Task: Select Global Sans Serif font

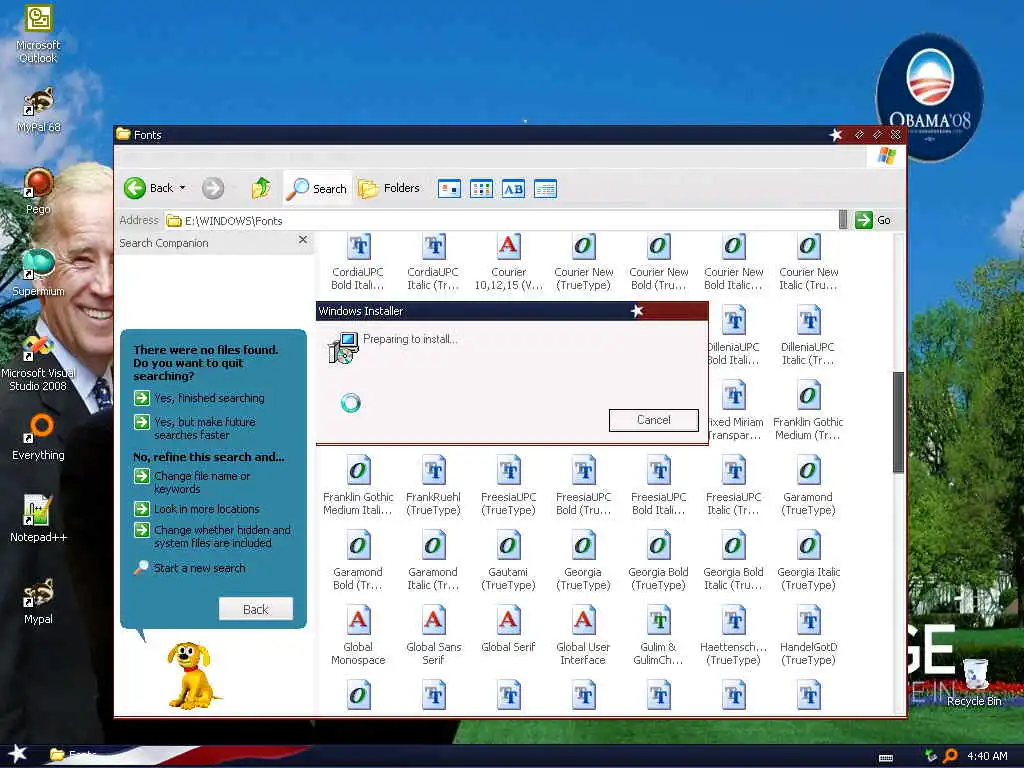Action: 433,637
